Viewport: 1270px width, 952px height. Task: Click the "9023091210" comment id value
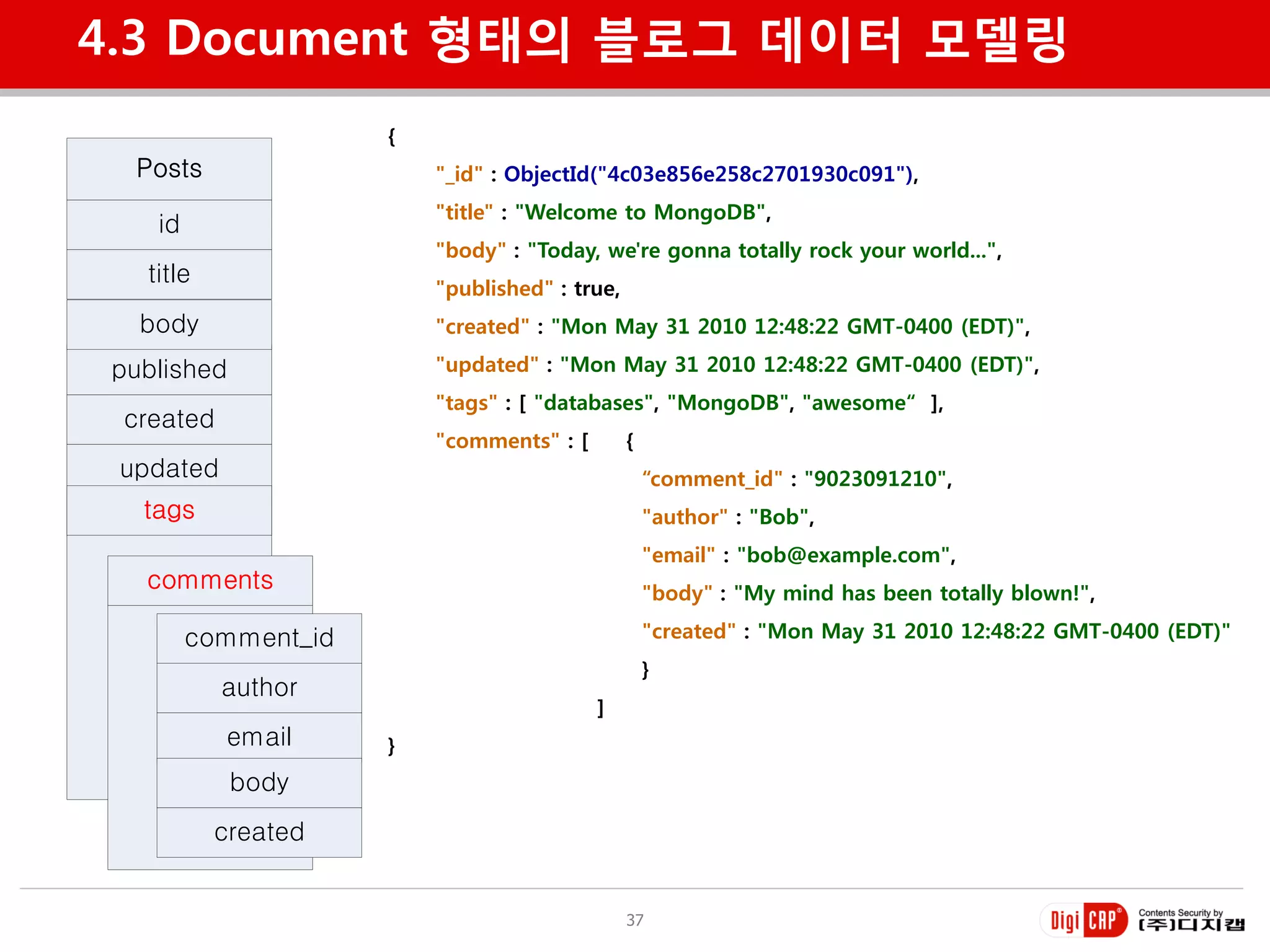(876, 479)
